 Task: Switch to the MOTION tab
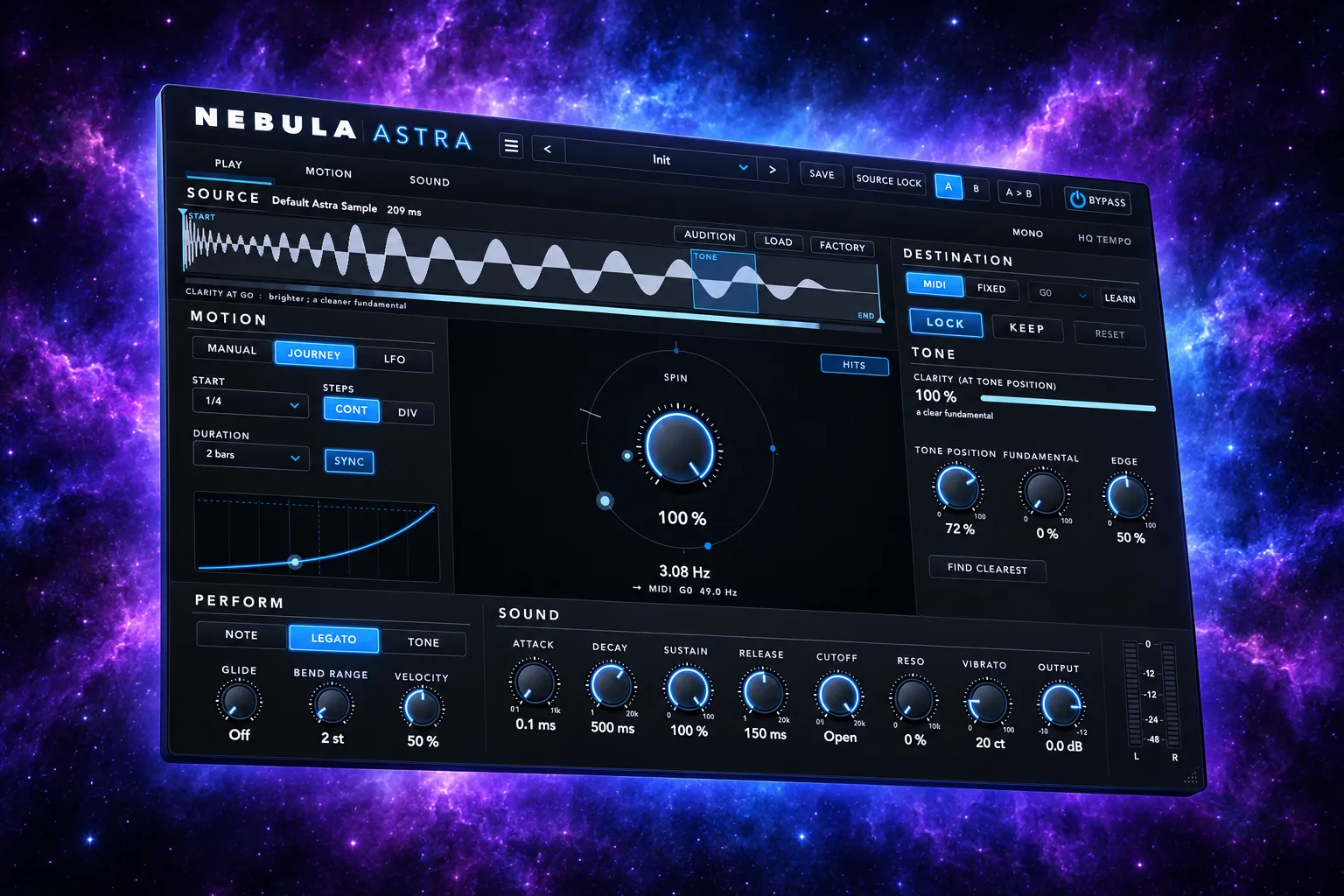(328, 172)
